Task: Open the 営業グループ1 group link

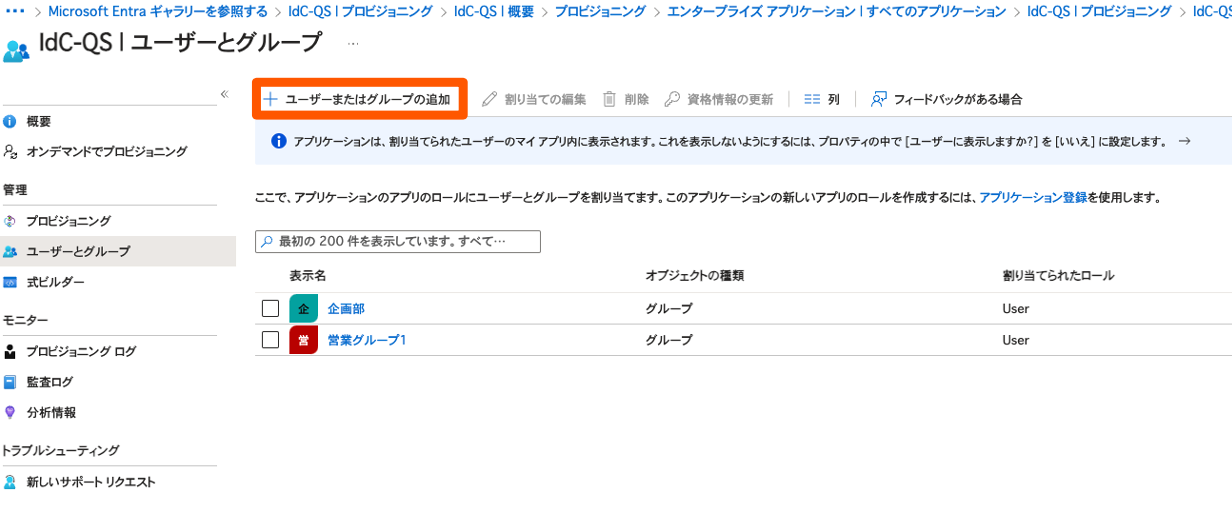Action: coord(367,340)
